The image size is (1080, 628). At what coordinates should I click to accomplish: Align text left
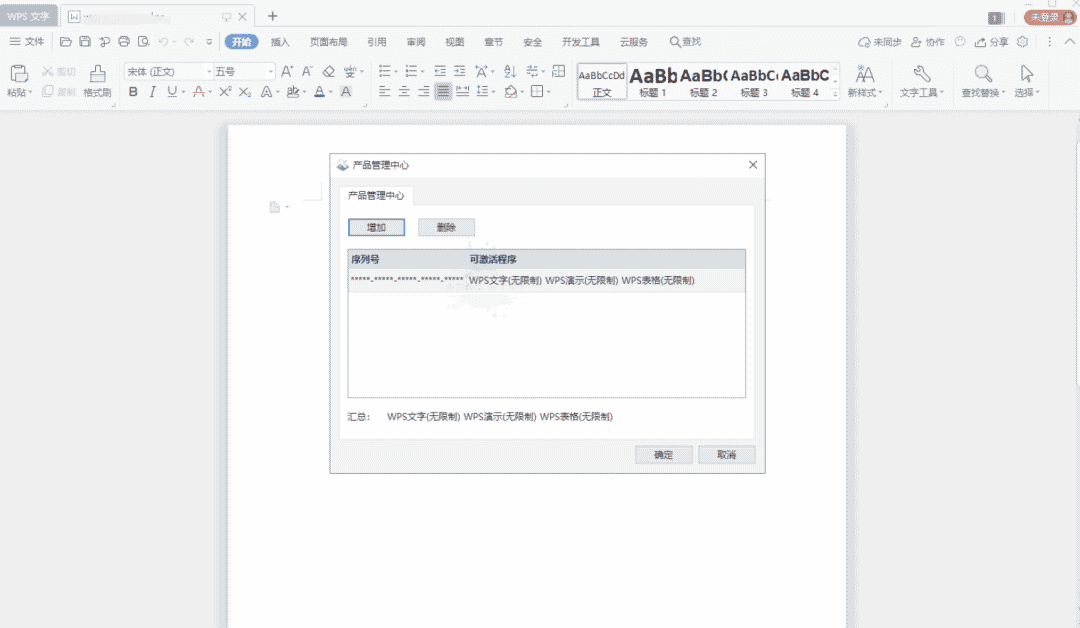coord(384,92)
